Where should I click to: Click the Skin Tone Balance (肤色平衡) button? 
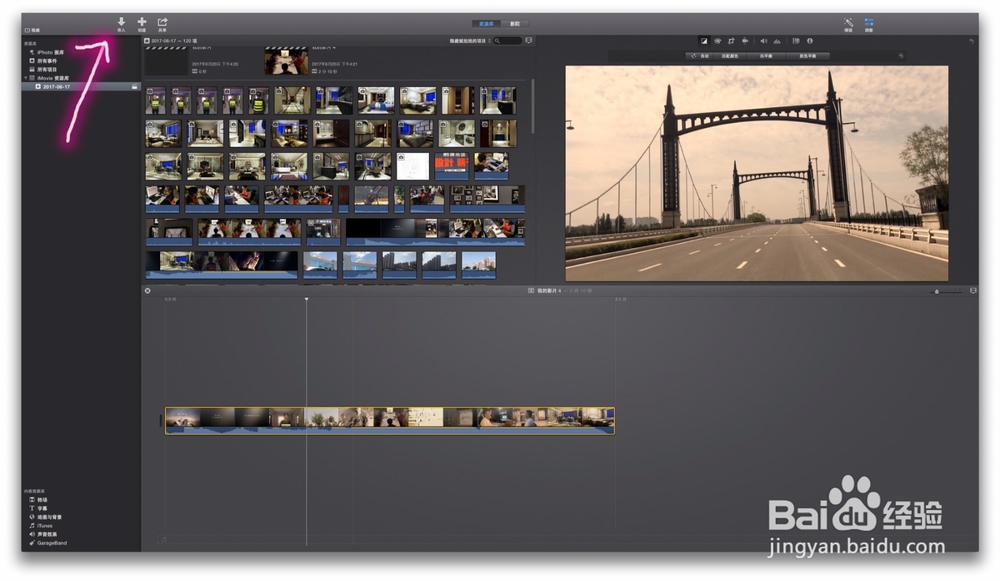pos(807,56)
